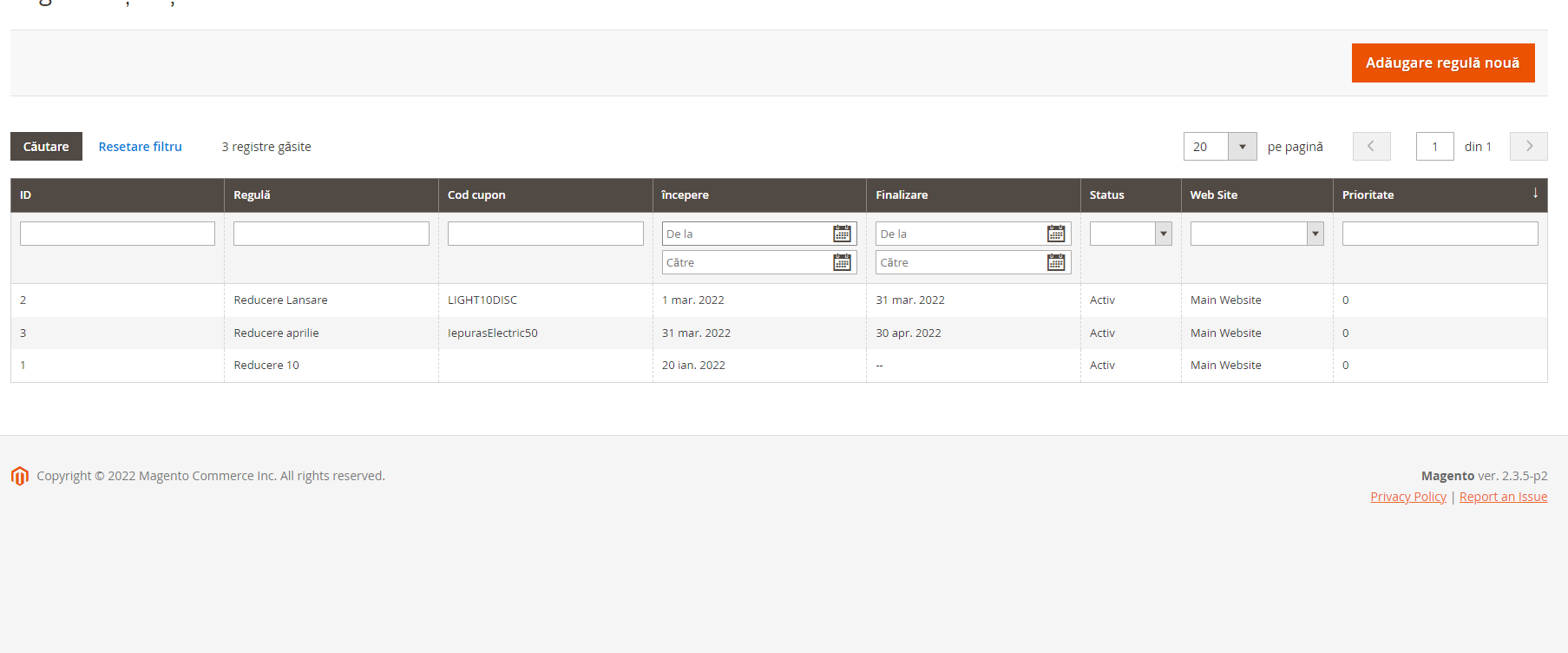1568x653 pixels.
Task: Sort by Cod cupon column header
Action: click(x=546, y=195)
